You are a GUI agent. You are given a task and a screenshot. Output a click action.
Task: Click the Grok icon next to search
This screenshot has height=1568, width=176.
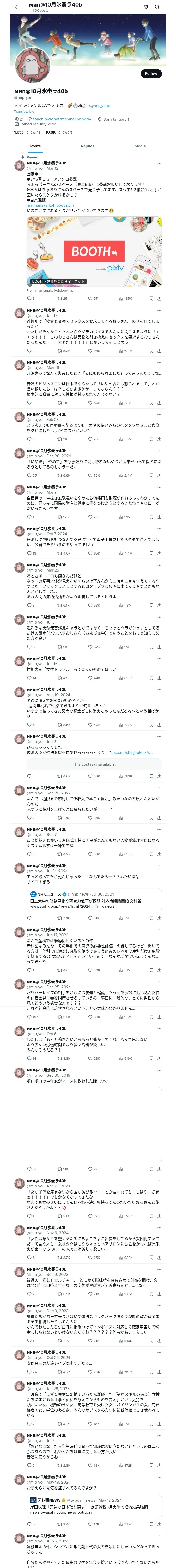tap(146, 7)
